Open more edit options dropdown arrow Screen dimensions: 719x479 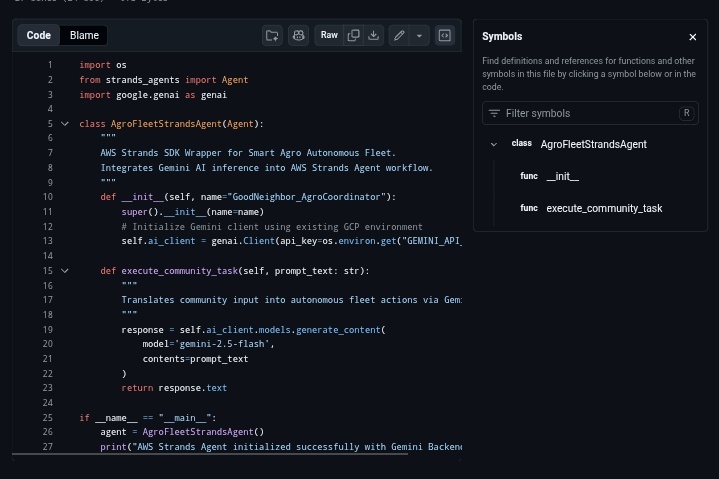click(x=419, y=35)
